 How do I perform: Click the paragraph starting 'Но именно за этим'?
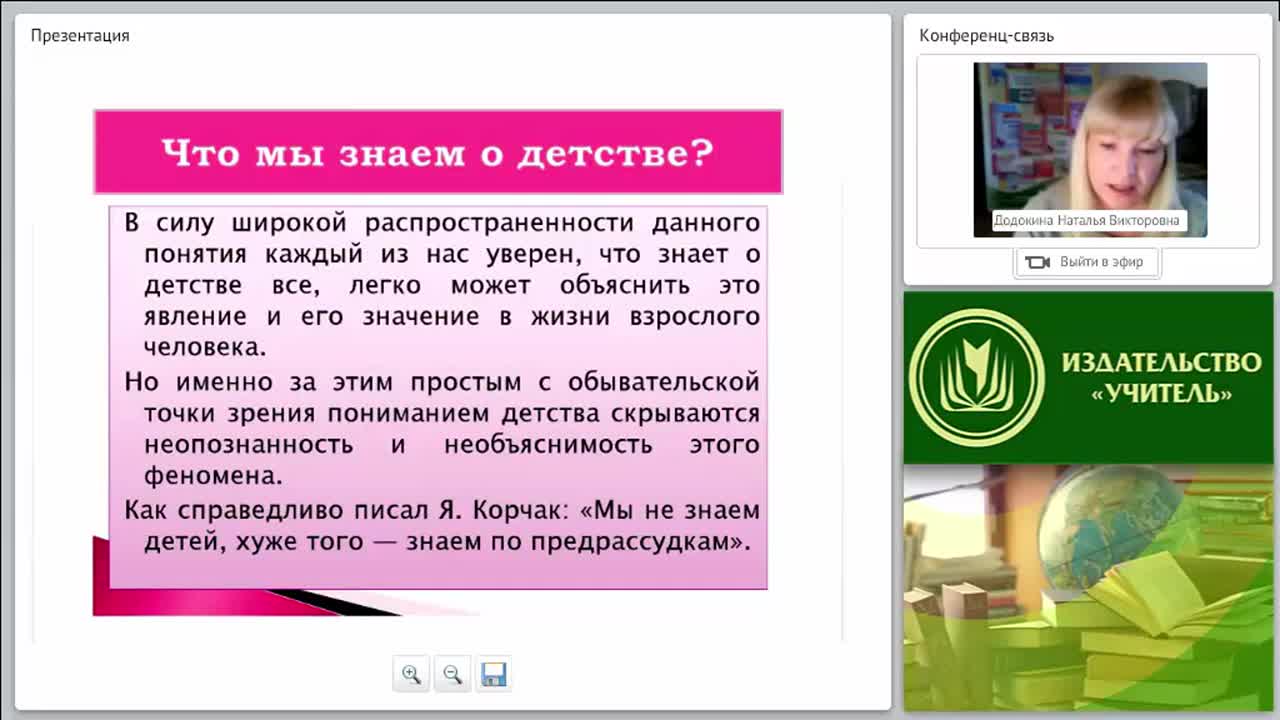(442, 428)
